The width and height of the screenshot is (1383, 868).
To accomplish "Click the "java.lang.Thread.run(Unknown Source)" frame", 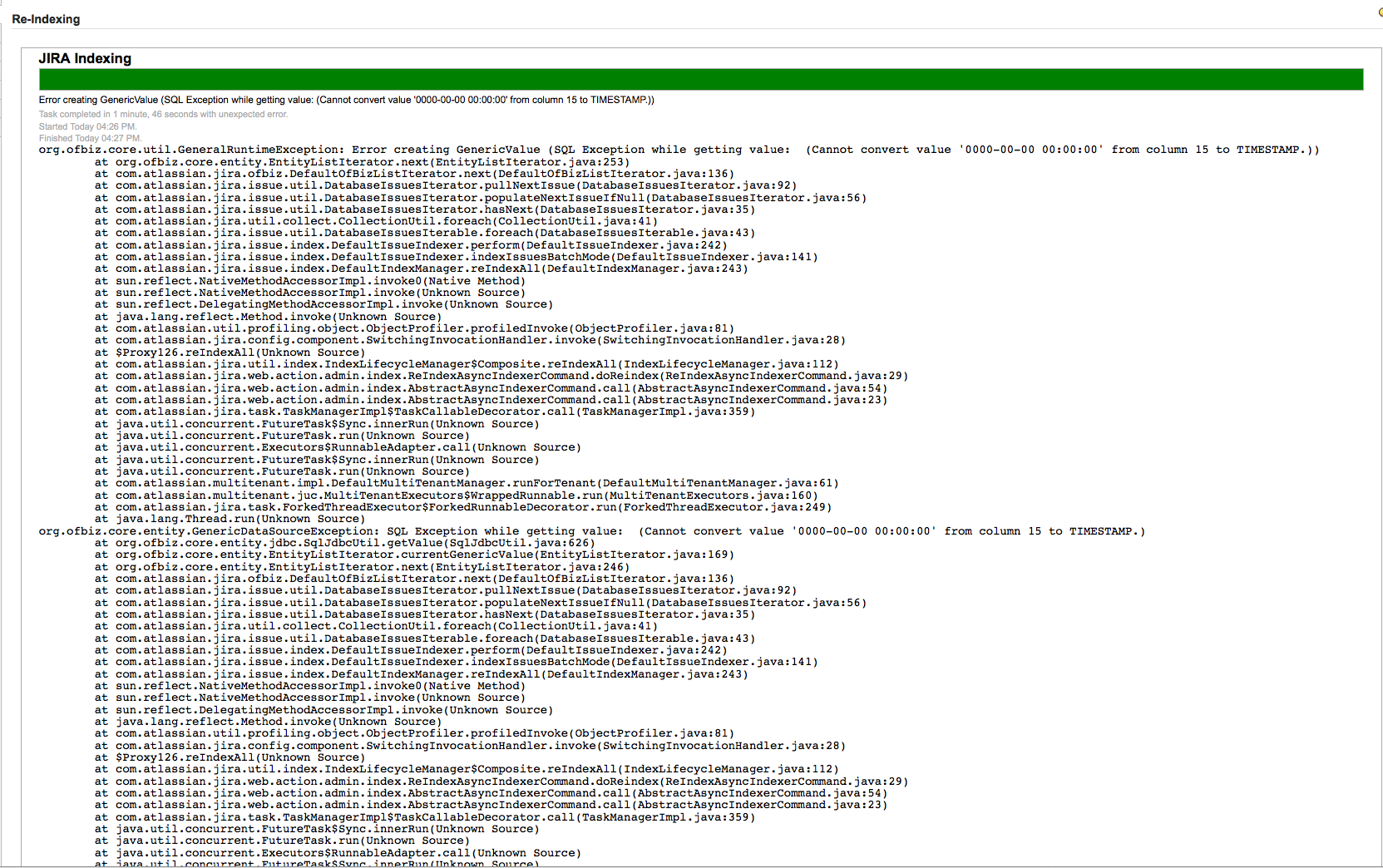I will [x=230, y=519].
